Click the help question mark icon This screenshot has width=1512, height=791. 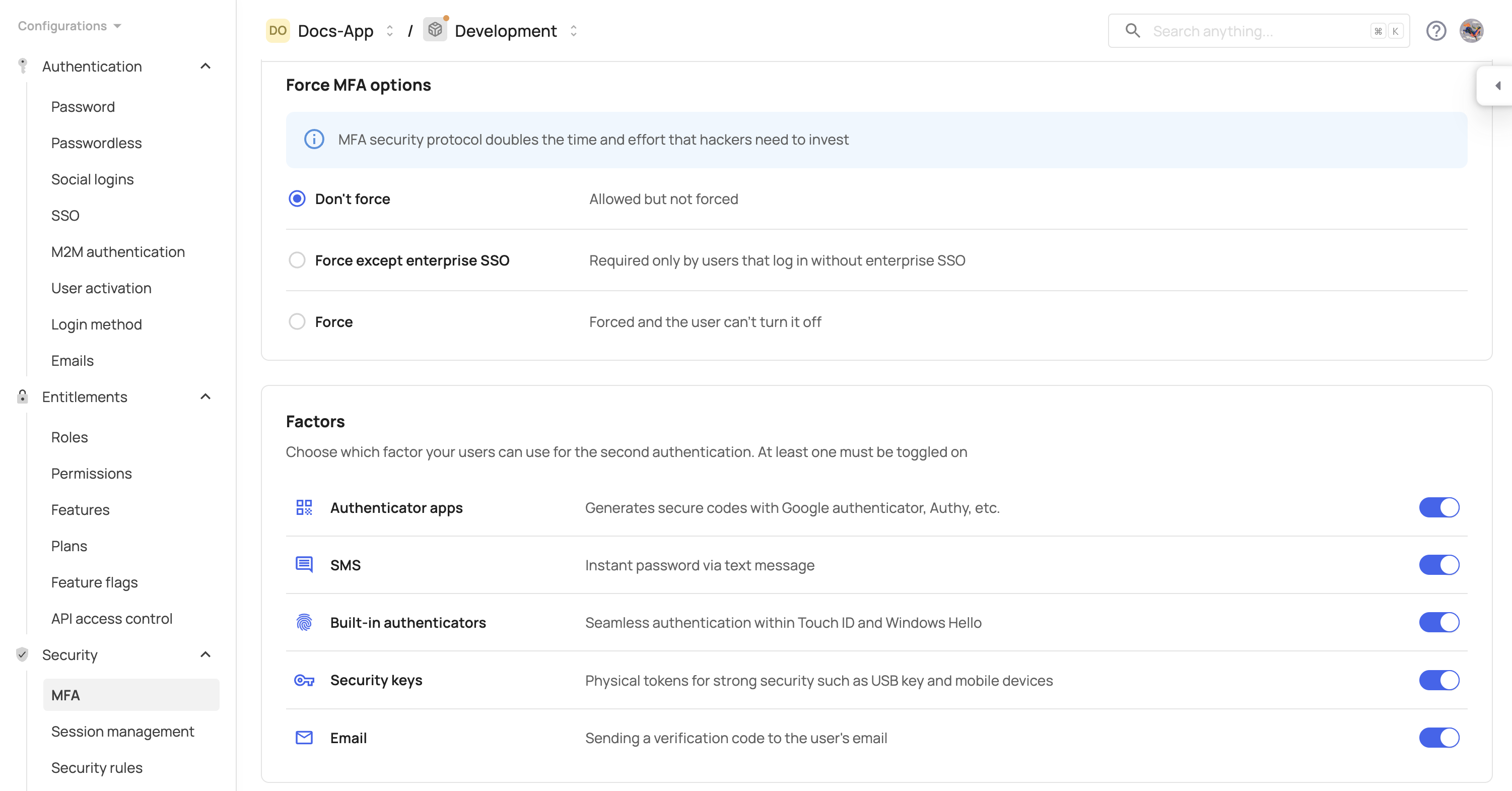[1436, 31]
